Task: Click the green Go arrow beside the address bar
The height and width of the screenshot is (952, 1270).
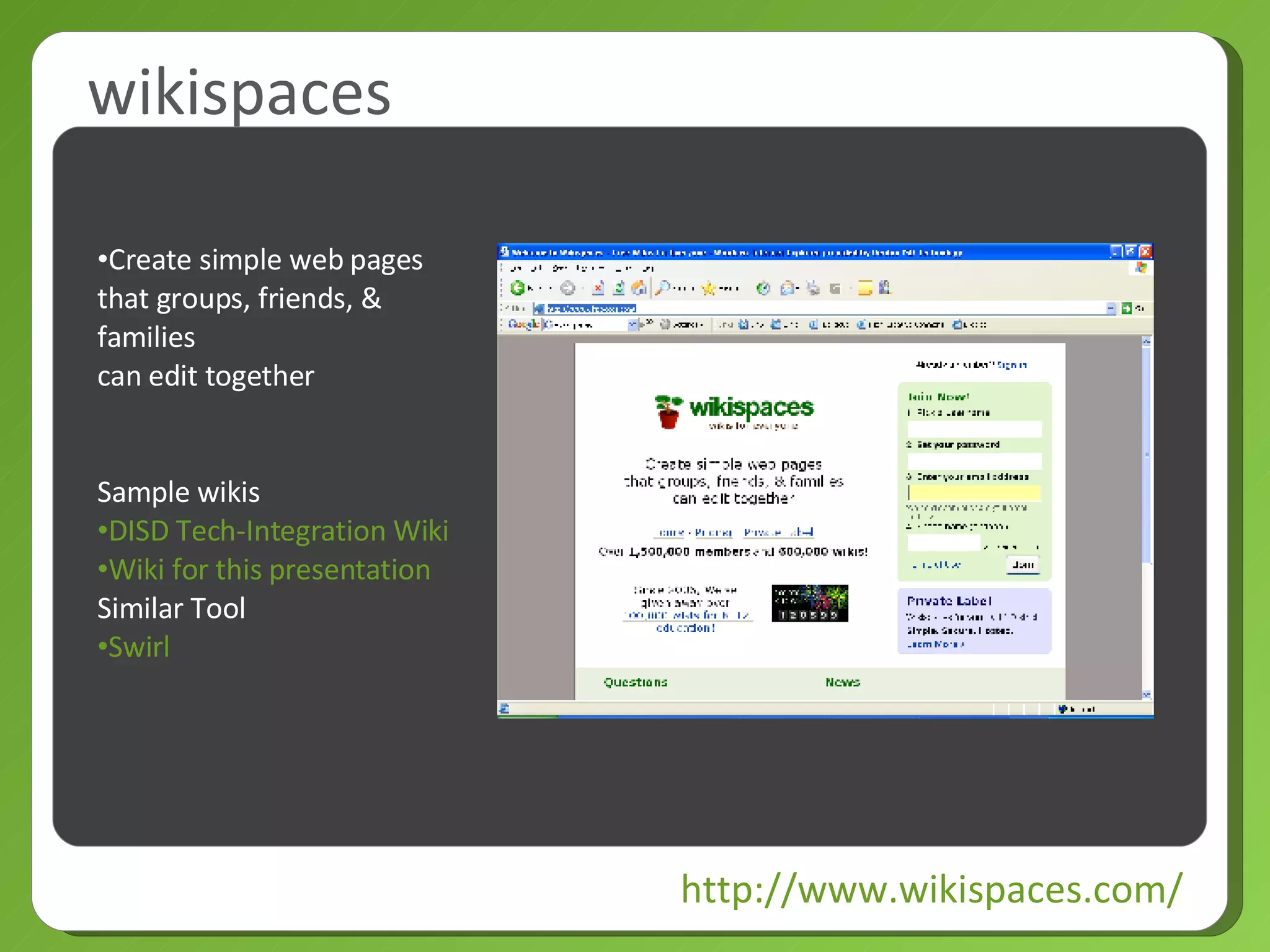Action: pos(1127,308)
